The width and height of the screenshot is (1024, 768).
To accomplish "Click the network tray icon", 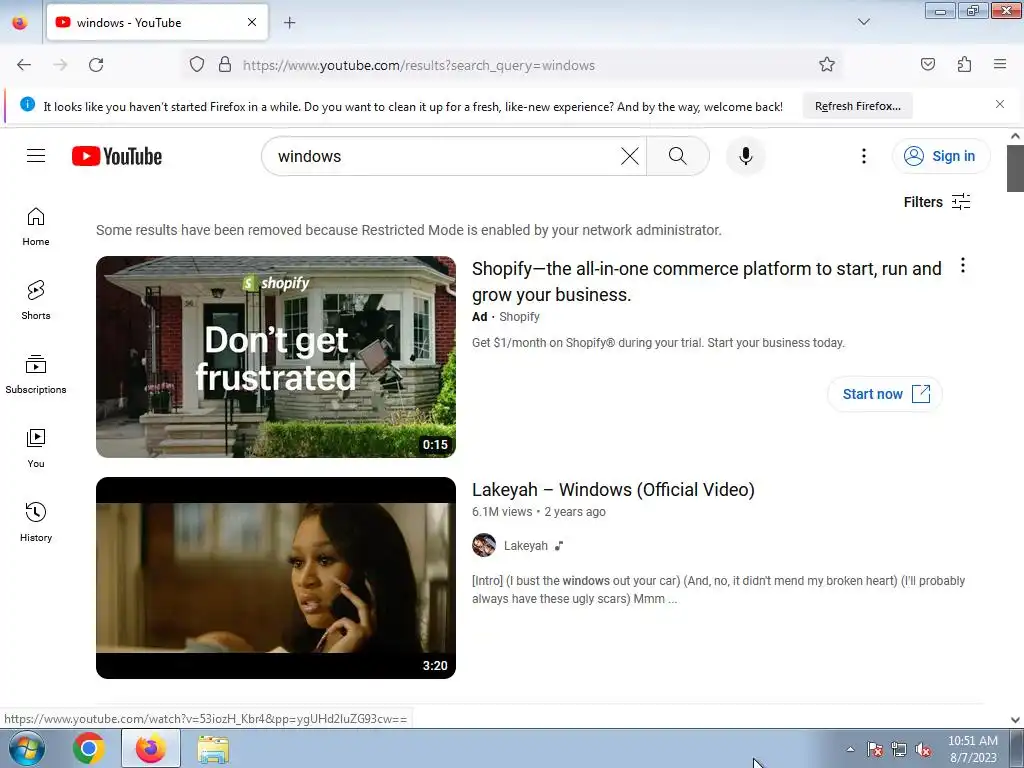I will pos(899,750).
